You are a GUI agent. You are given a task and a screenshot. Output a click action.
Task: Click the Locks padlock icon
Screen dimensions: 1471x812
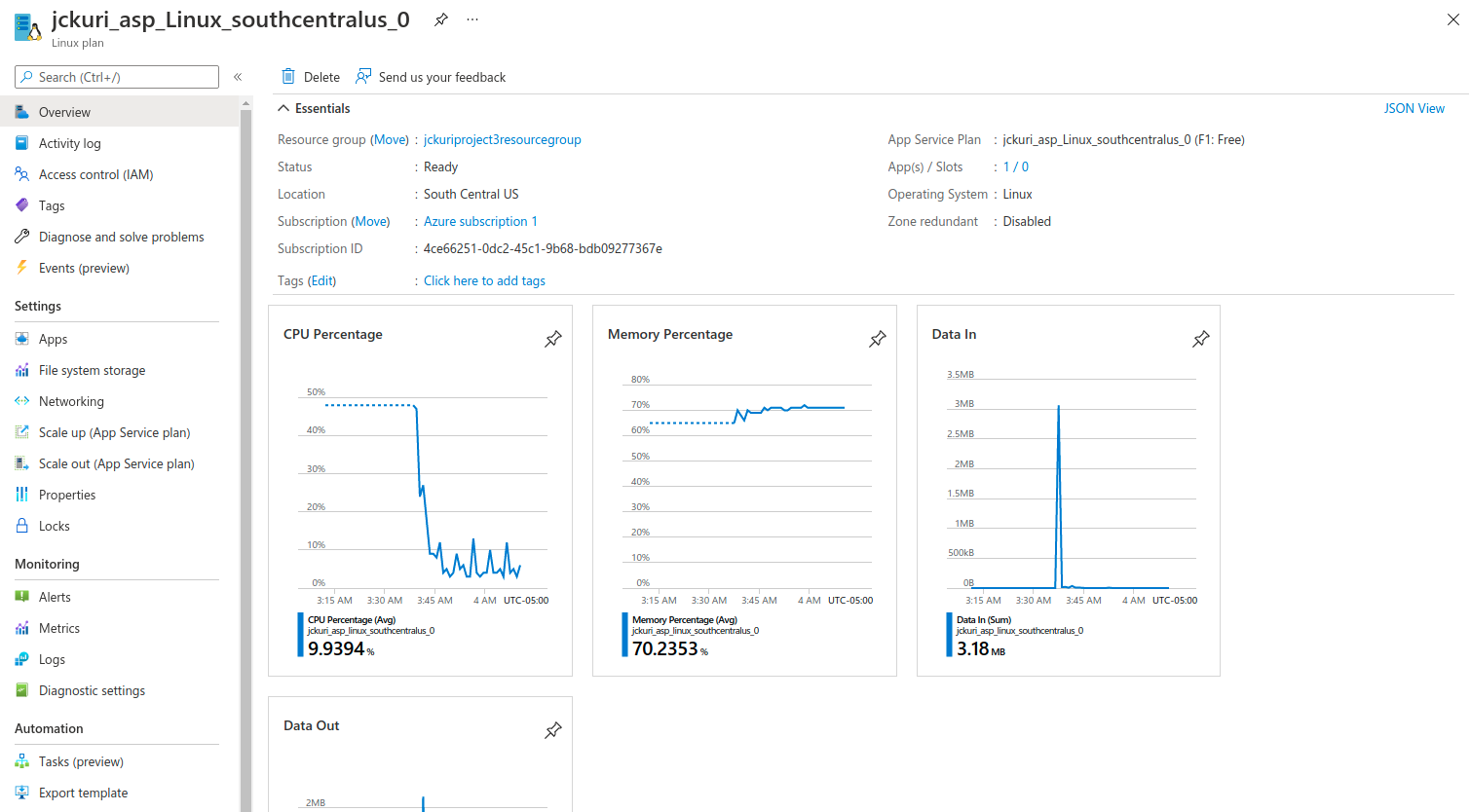[21, 526]
